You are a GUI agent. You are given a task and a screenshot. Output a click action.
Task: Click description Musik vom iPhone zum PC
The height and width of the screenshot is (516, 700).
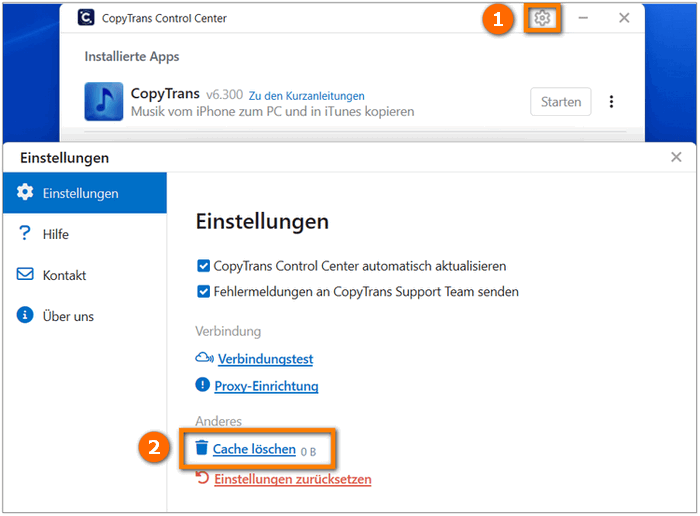(272, 112)
